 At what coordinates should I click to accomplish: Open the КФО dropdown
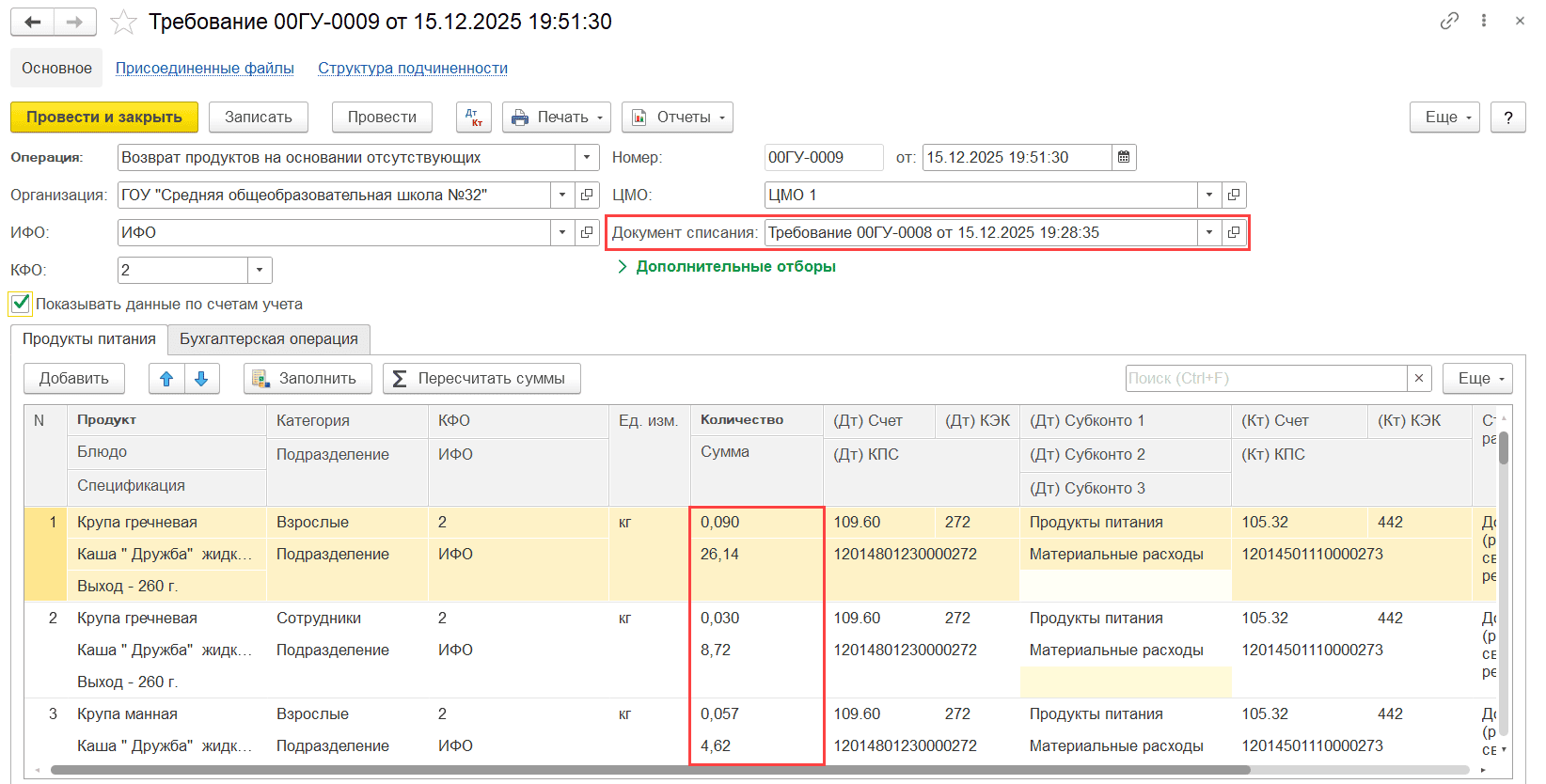[x=260, y=271]
